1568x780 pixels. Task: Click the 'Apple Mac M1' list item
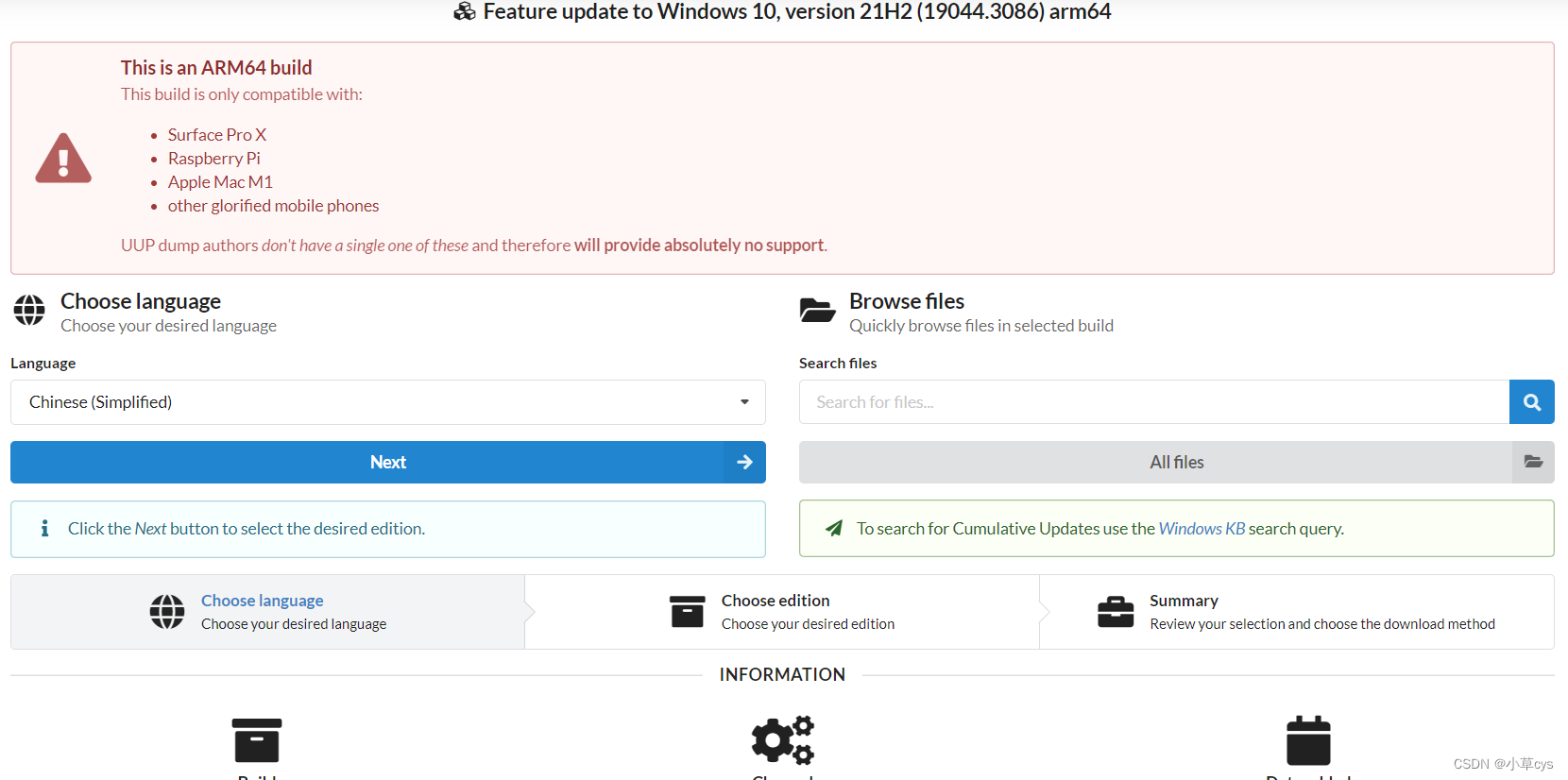coord(220,182)
